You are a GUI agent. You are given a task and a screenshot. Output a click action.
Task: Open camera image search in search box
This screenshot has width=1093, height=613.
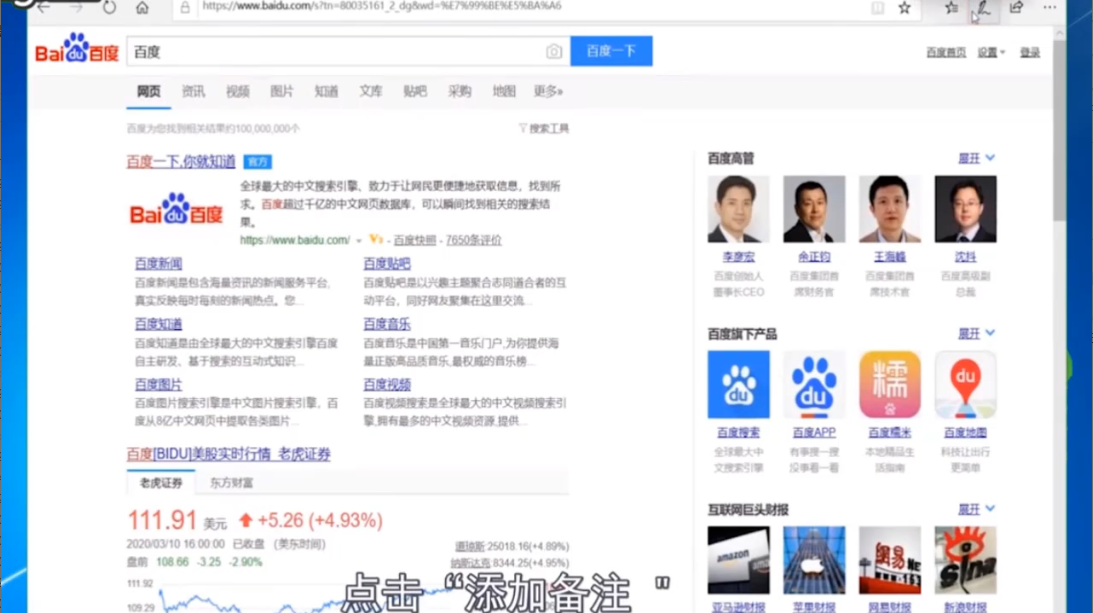click(554, 52)
